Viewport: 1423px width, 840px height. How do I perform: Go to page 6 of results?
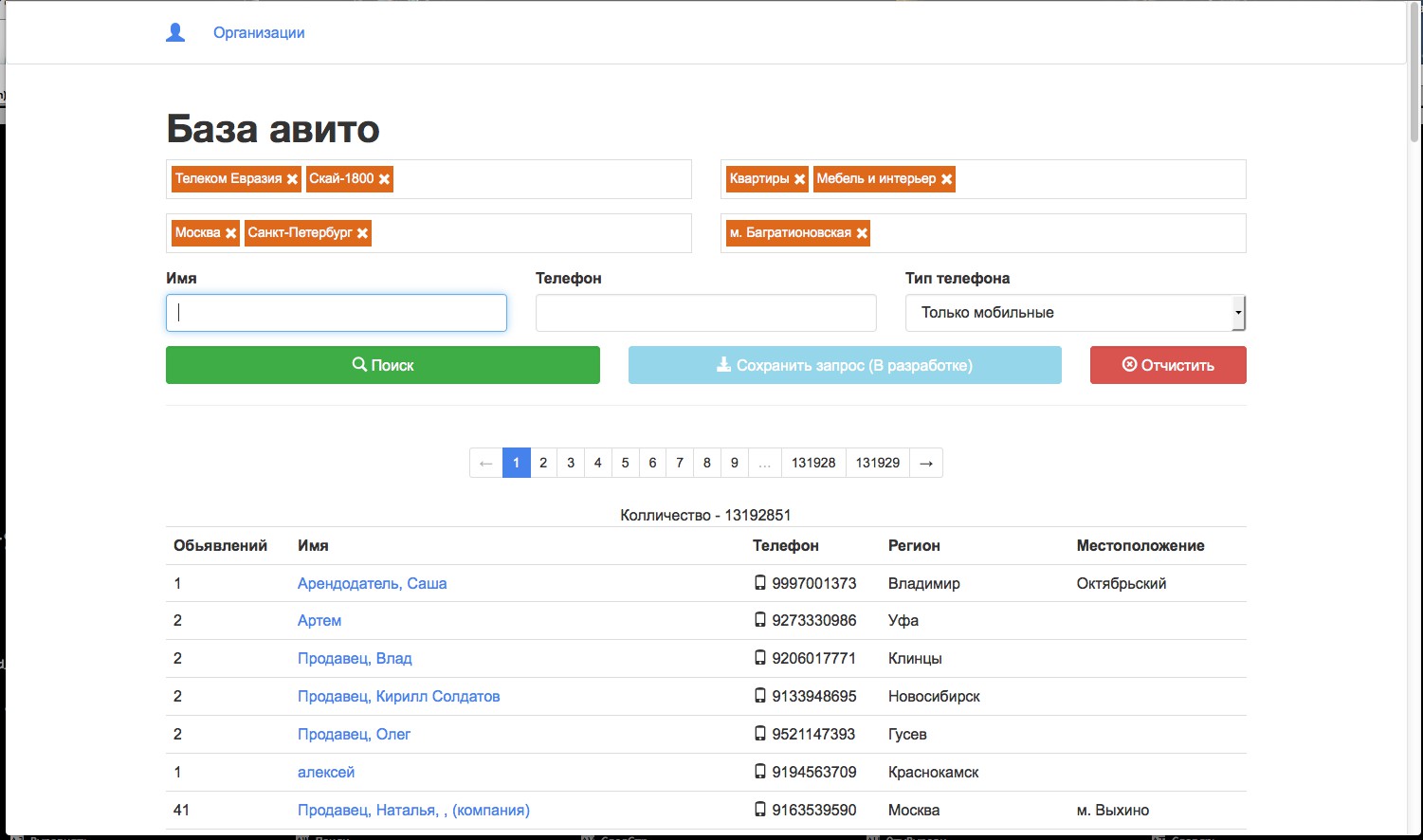(x=652, y=463)
